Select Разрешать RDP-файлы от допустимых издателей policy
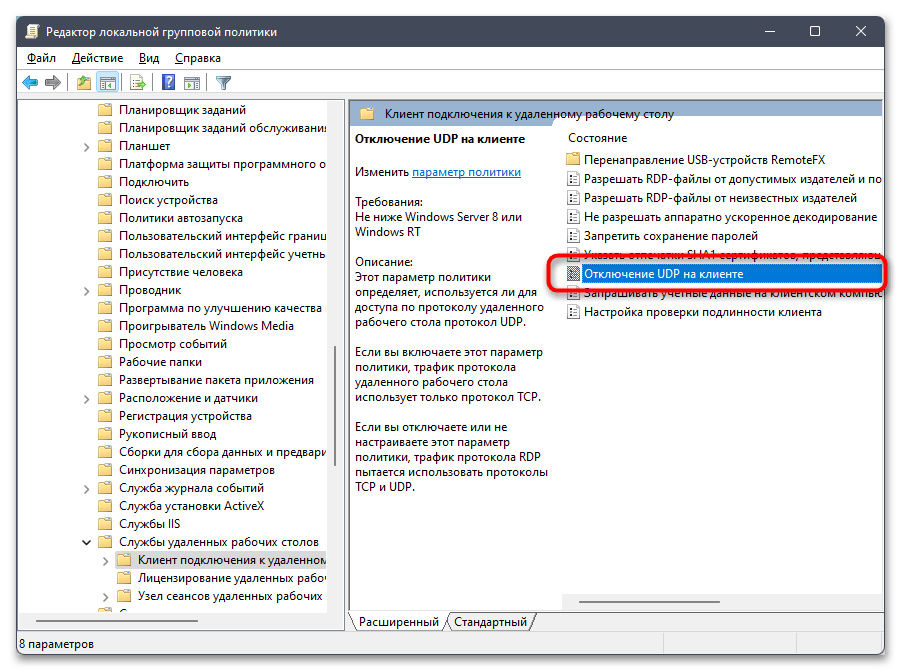The width and height of the screenshot is (901, 671). pyautogui.click(x=733, y=179)
